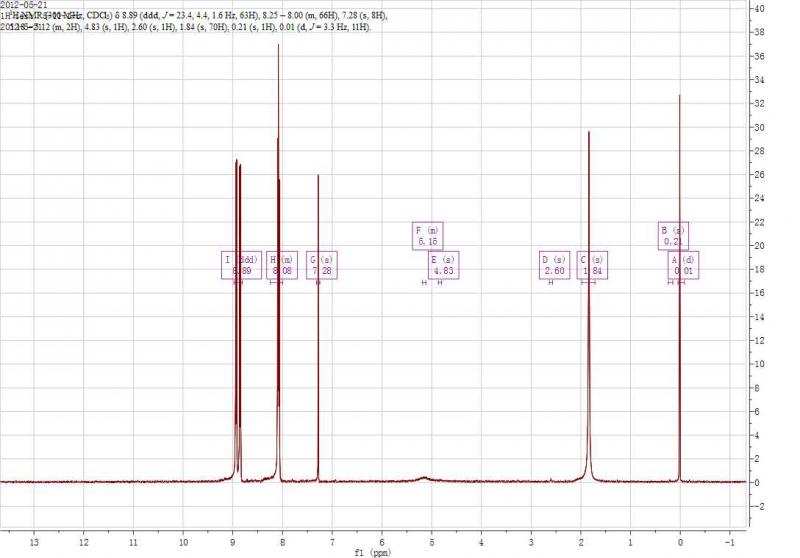Image resolution: width=800 pixels, height=558 pixels.
Task: Select multiplet label B (s) 0.21
Action: [x=673, y=236]
